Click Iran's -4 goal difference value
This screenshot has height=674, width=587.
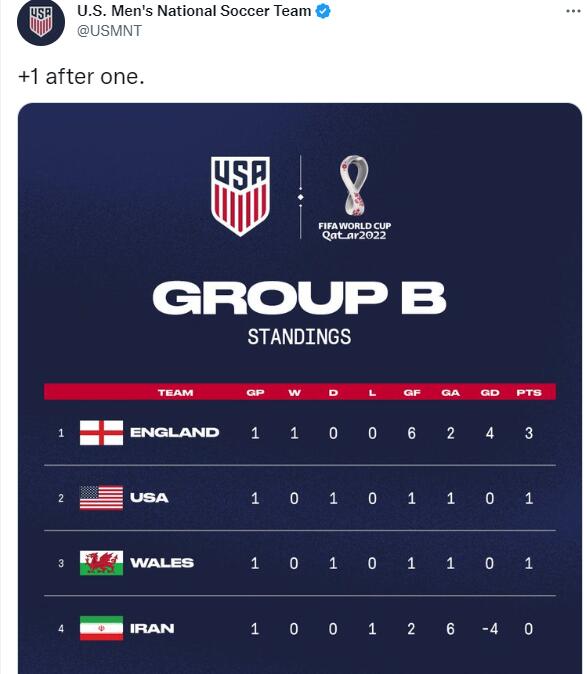(489, 629)
